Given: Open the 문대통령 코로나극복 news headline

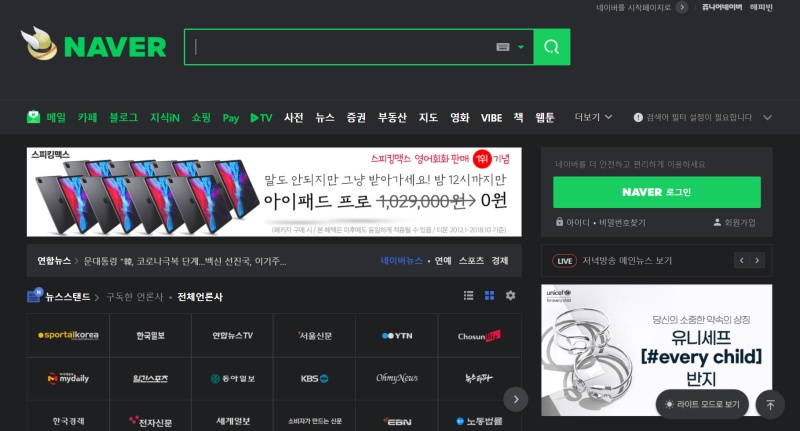Looking at the screenshot, I should (x=185, y=261).
